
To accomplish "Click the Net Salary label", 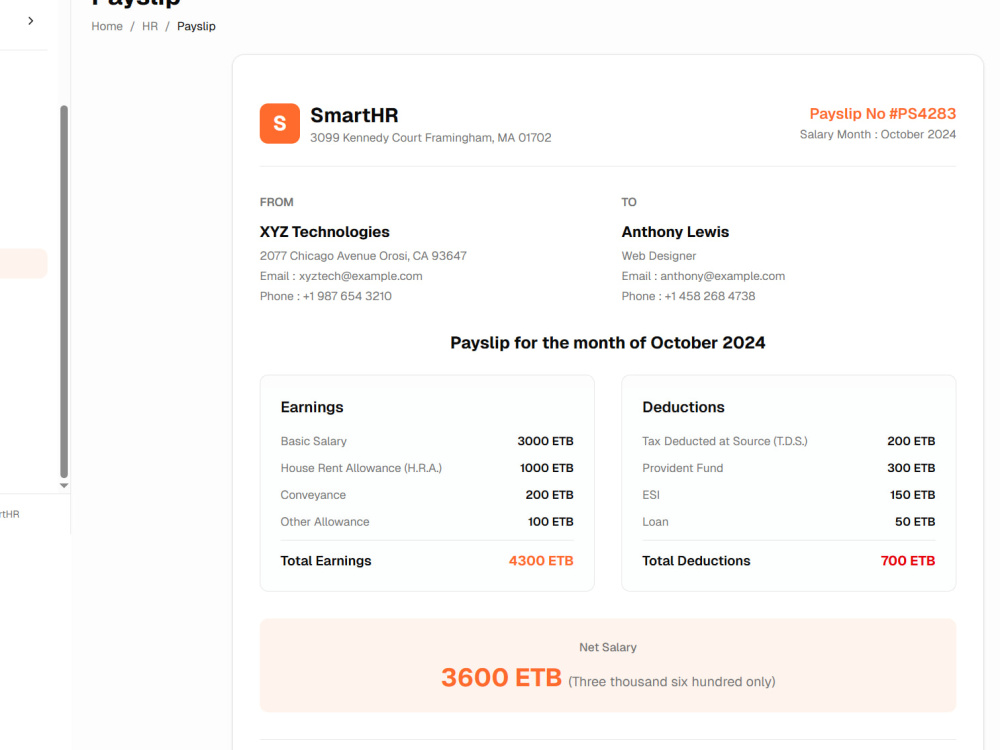I will coord(608,647).
